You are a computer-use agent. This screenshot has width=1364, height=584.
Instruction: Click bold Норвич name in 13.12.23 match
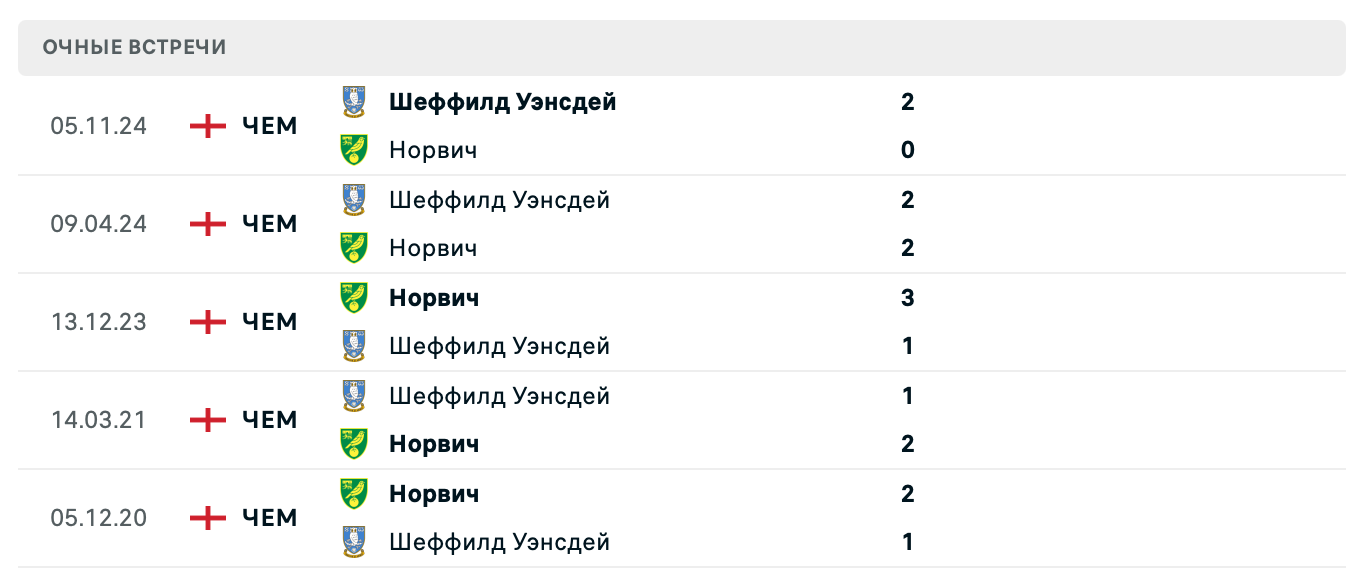click(x=434, y=298)
